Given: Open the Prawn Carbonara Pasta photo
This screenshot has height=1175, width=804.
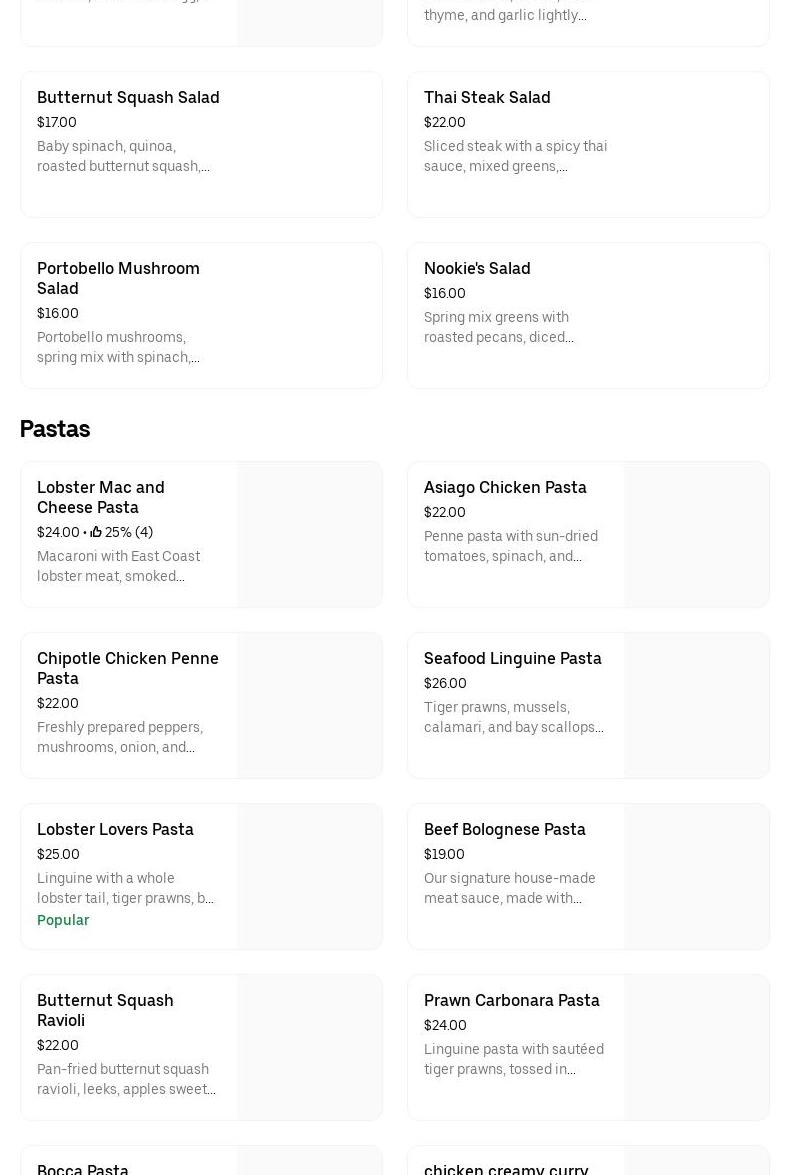Looking at the screenshot, I should (696, 1047).
